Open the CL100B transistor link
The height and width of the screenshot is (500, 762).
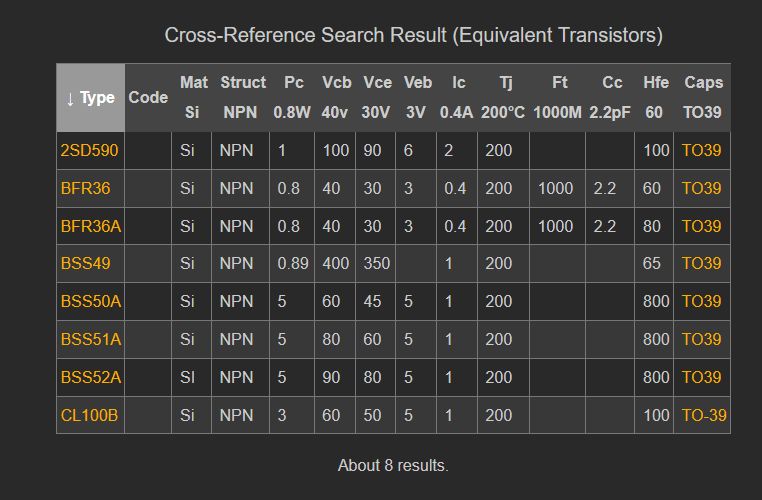click(89, 415)
